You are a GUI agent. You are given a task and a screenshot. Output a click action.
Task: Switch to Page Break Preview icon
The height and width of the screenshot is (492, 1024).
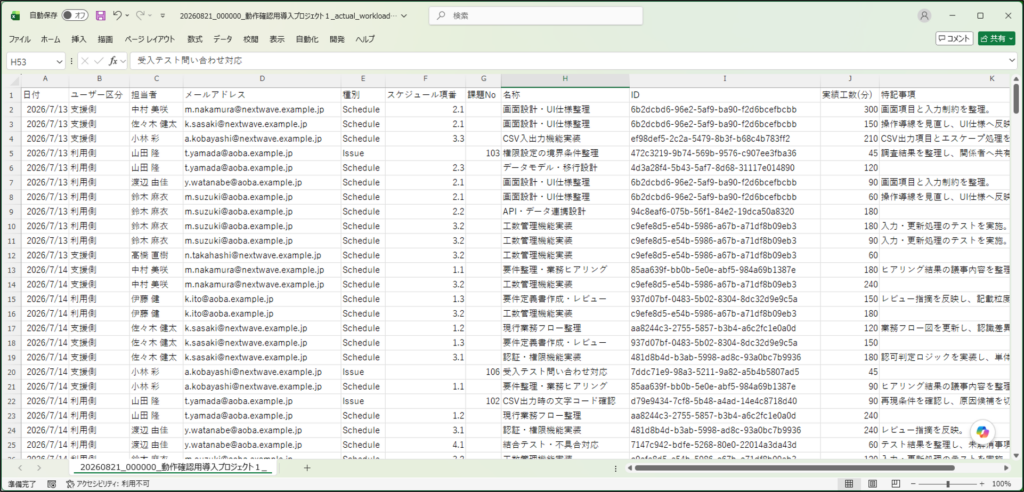[x=895, y=484]
